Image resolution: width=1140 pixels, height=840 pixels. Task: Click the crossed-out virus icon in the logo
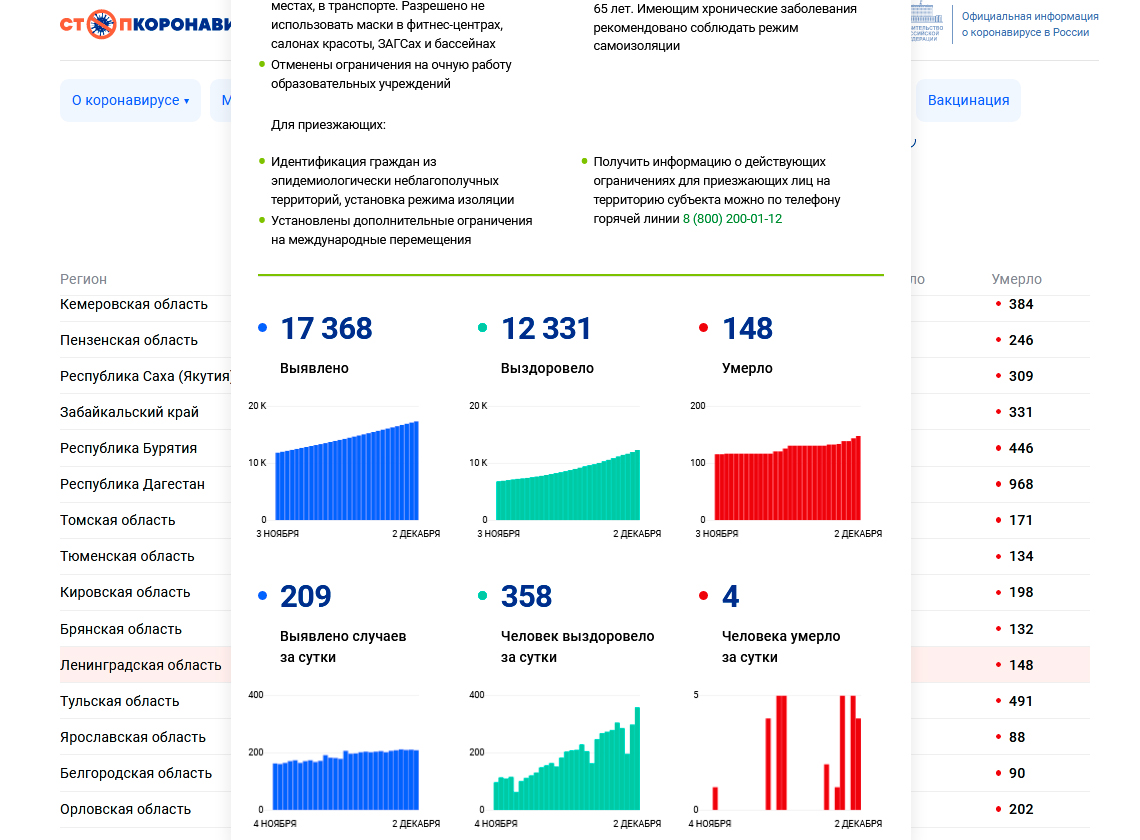102,24
